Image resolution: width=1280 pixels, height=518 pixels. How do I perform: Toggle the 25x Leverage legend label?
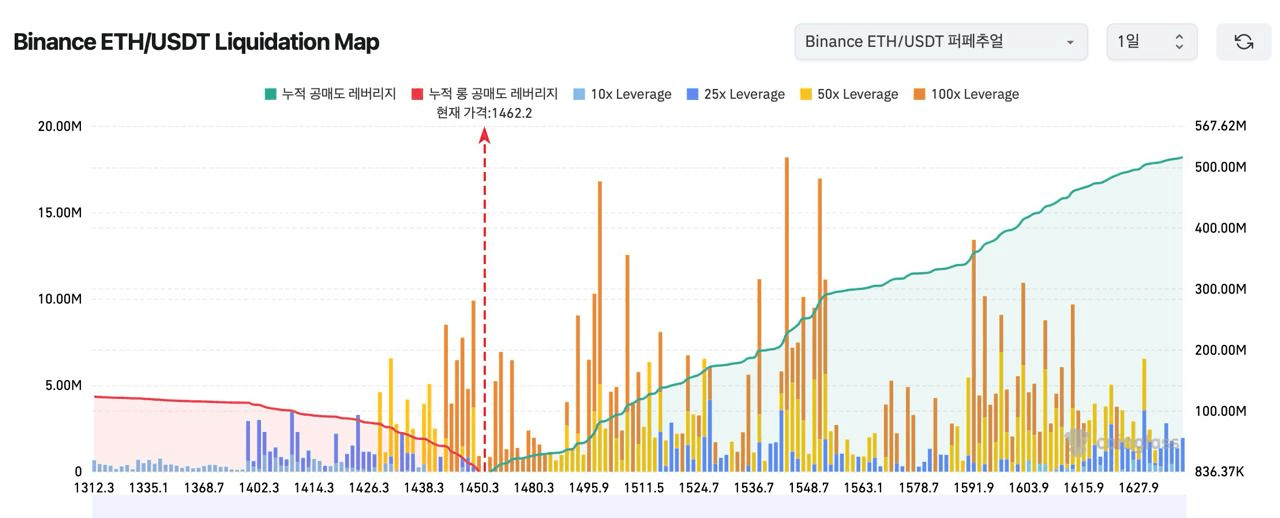(744, 94)
